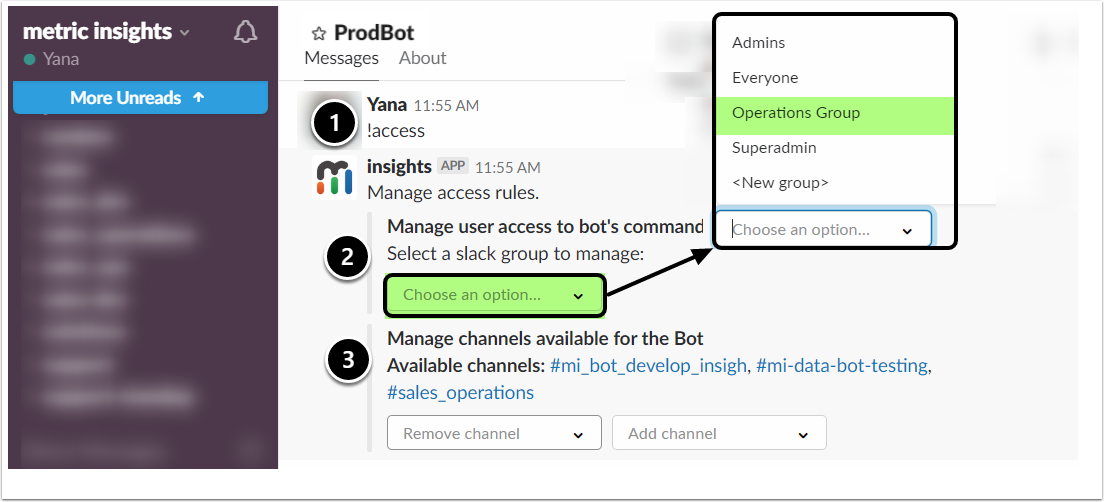
Task: Open the #sales_operations channel link
Action: 460,393
